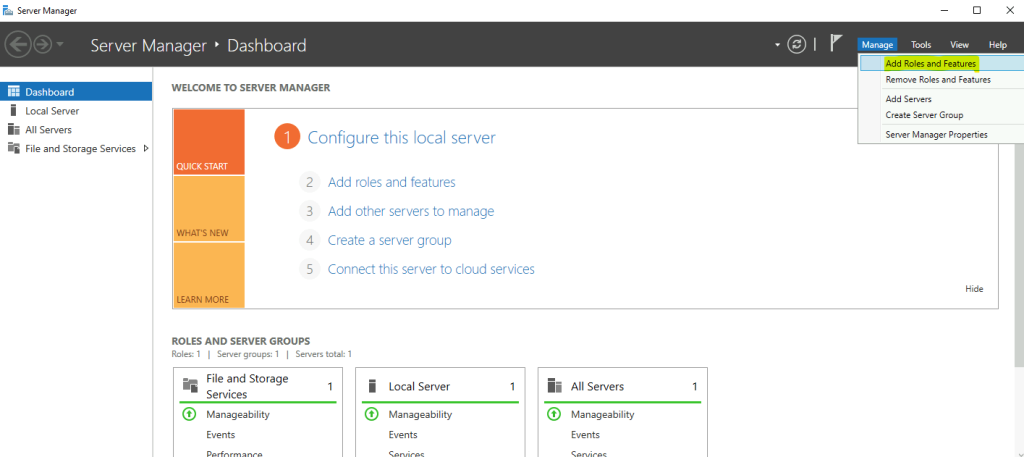
Task: Open the Tools menu
Action: [x=921, y=44]
